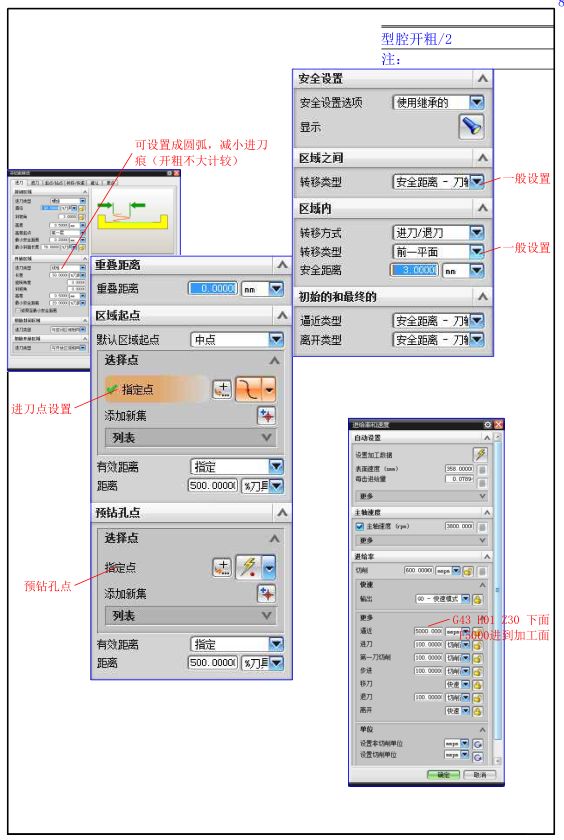Click the 切削 600.0000 feed field
Image resolution: width=564 pixels, height=840 pixels.
point(419,571)
